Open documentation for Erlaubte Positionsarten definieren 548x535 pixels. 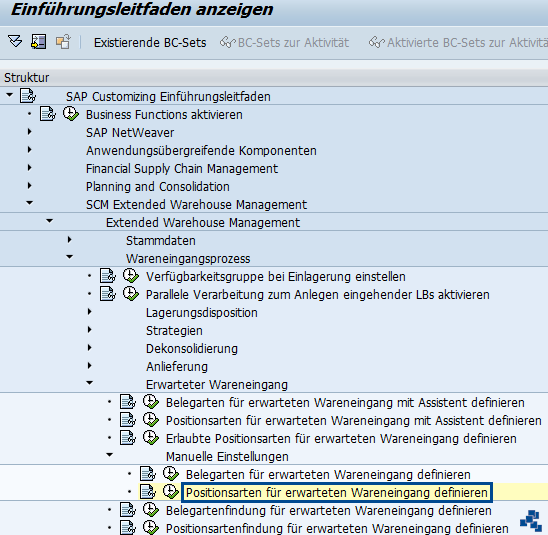pyautogui.click(x=128, y=438)
